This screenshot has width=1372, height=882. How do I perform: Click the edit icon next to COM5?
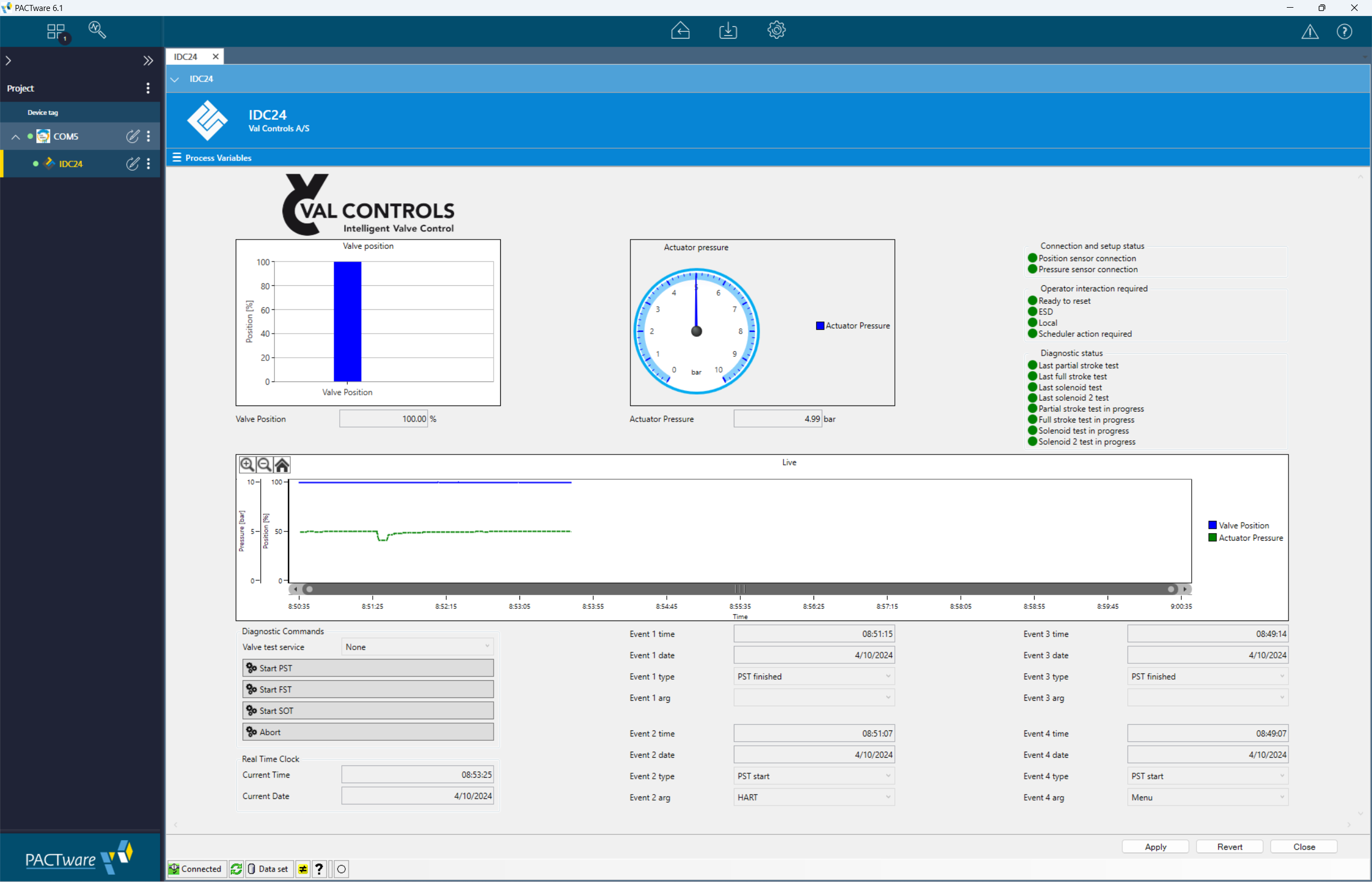point(132,136)
